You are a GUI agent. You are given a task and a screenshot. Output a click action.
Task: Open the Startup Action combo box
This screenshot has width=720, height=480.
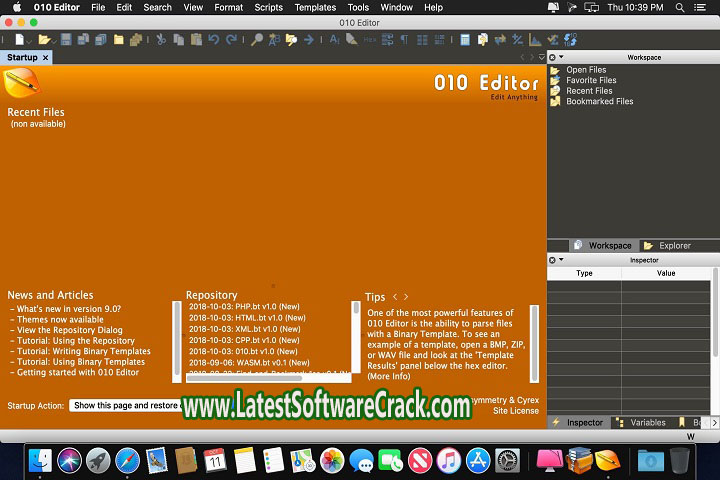pos(125,406)
